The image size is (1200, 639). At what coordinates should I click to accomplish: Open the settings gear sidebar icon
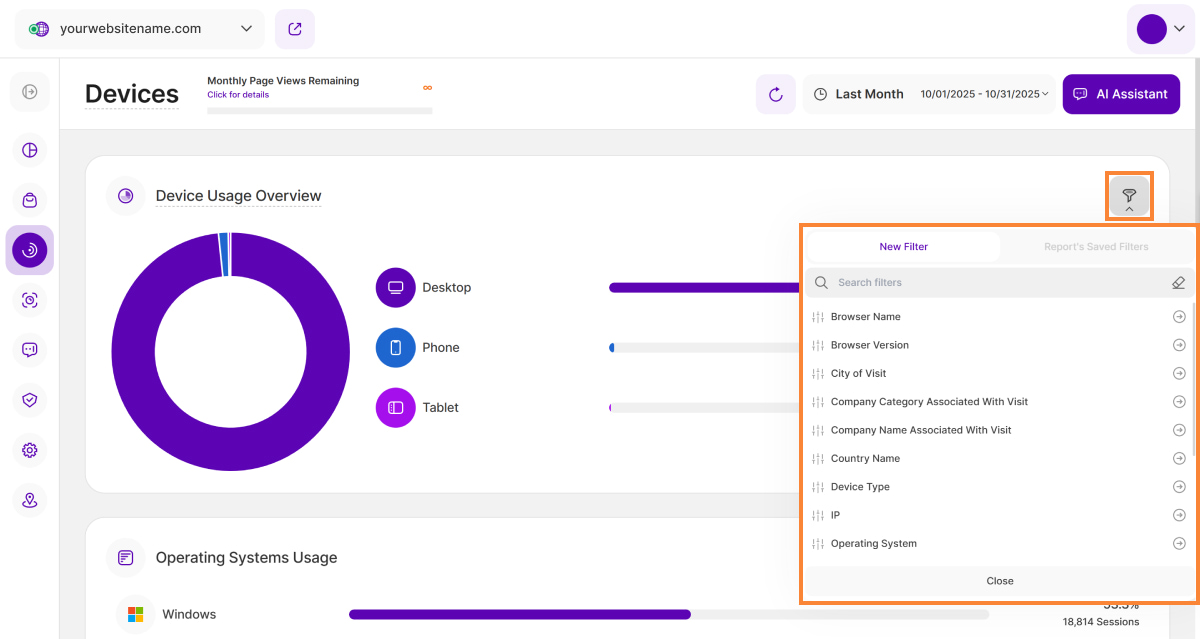(30, 450)
